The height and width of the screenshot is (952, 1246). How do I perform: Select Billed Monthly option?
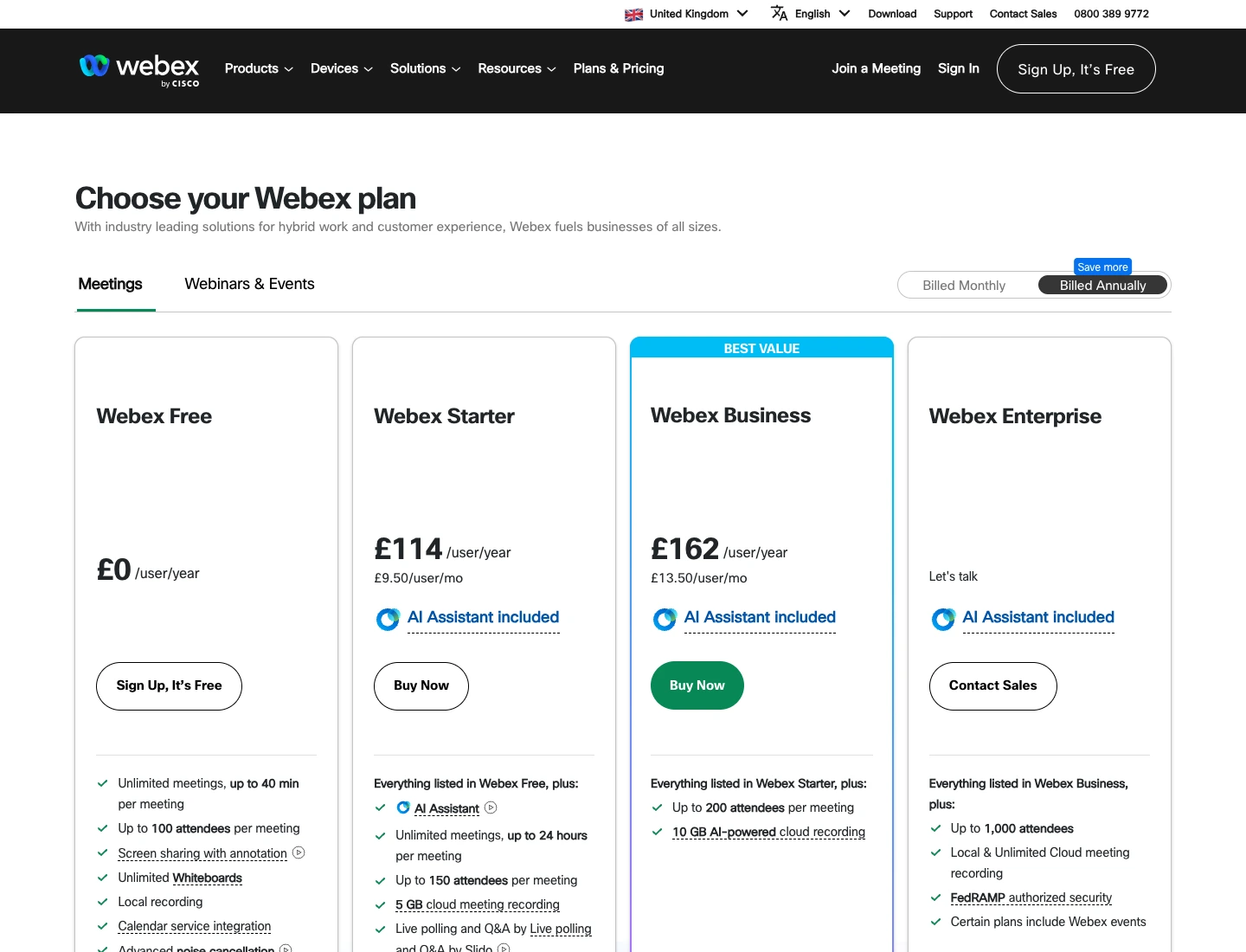(964, 286)
